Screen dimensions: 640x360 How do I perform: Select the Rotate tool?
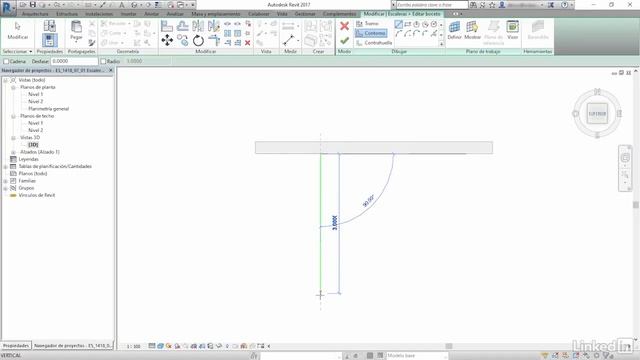198,40
